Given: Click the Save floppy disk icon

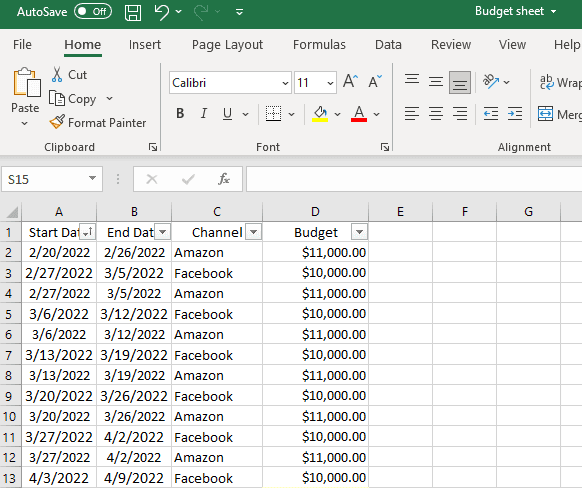Looking at the screenshot, I should click(x=133, y=12).
